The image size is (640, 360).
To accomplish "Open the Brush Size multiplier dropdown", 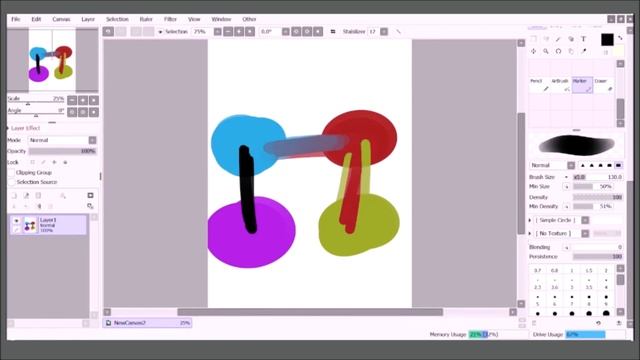I will [x=566, y=177].
